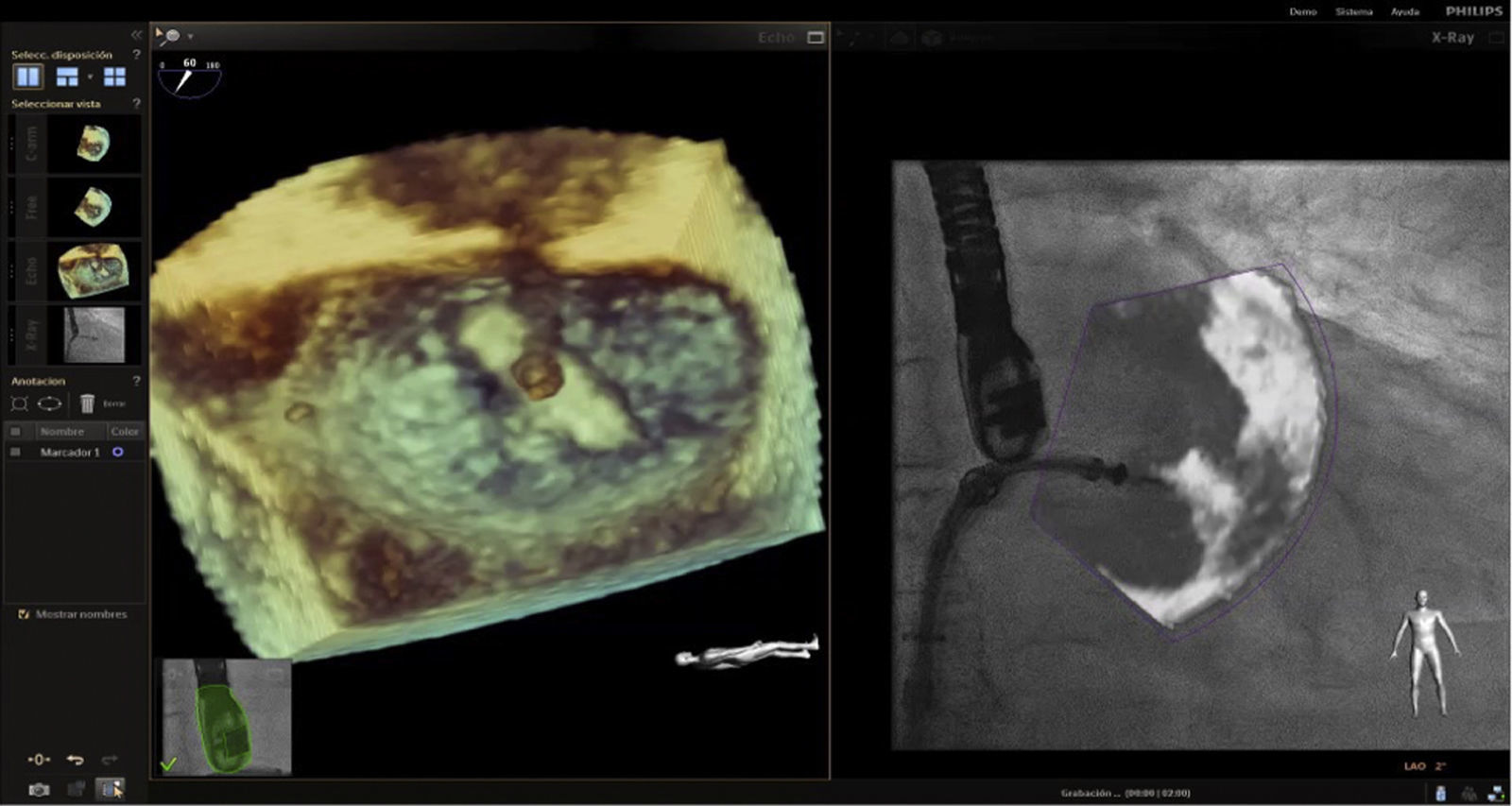Screen dimensions: 1512x806
Task: Pick the ellipse annotation tool
Action: coord(49,404)
